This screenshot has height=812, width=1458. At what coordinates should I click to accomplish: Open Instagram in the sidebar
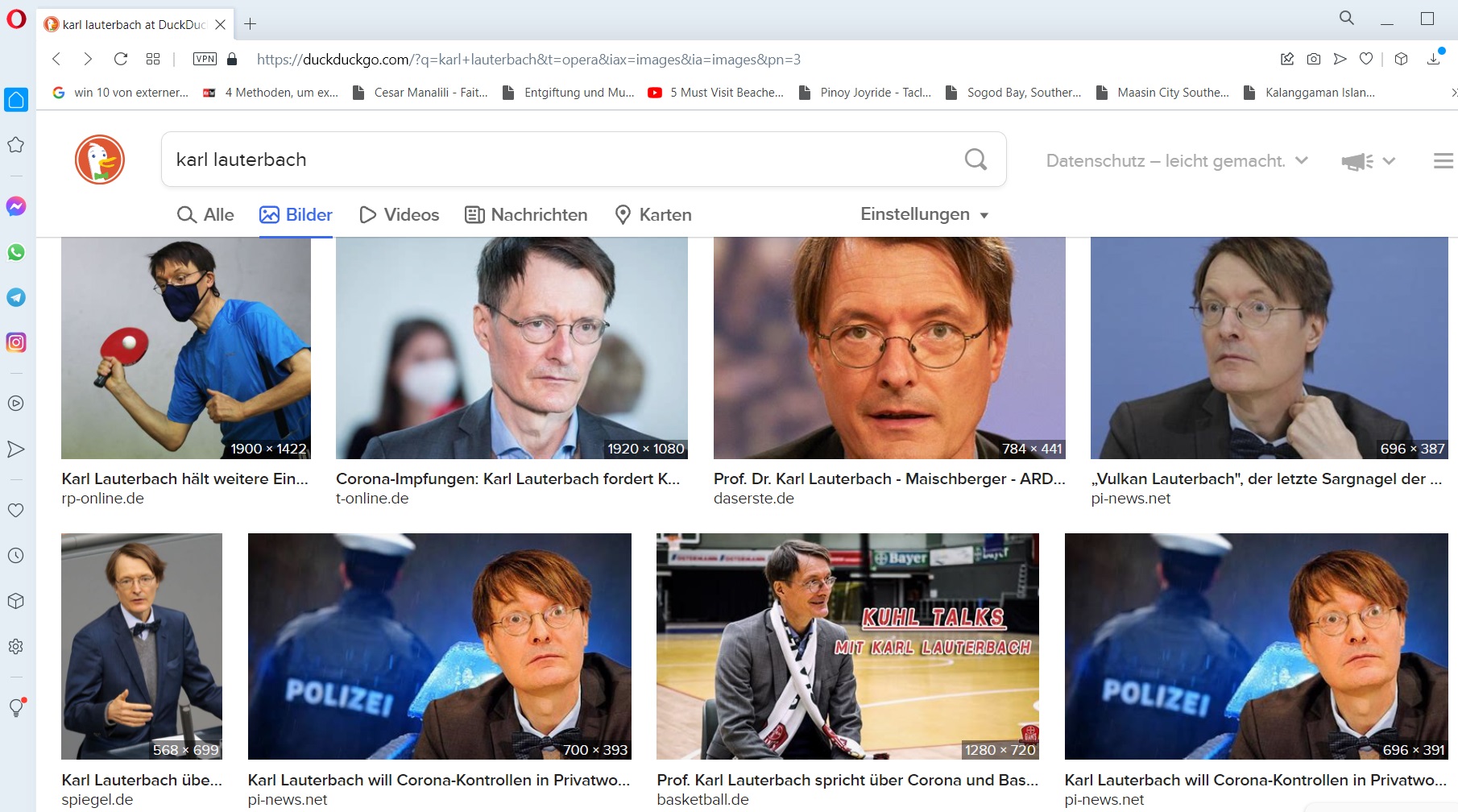point(16,342)
